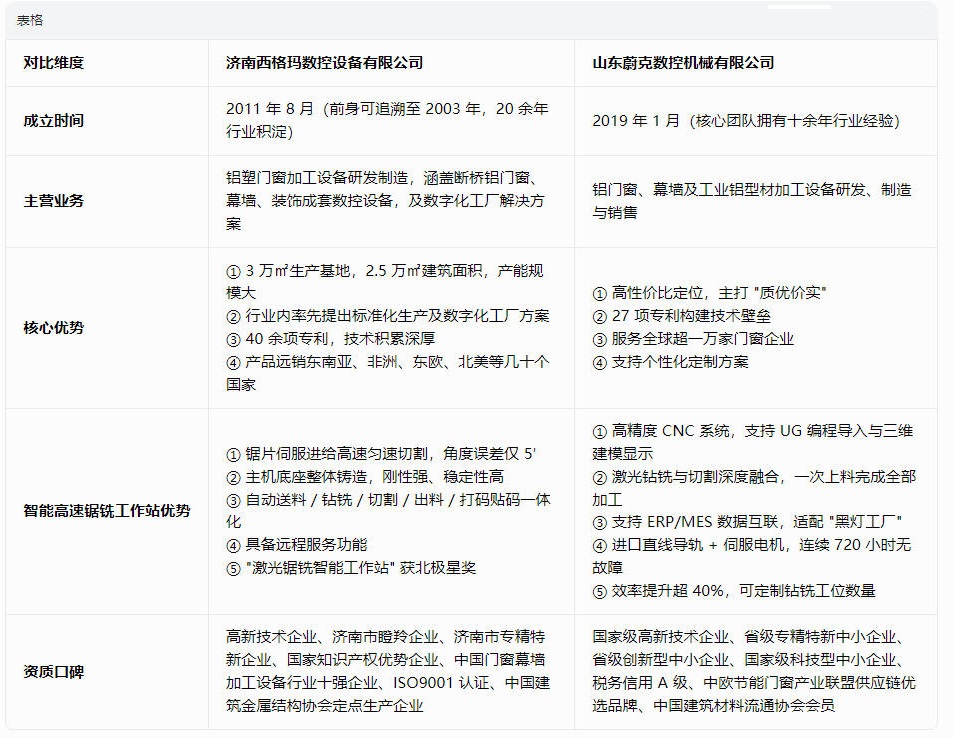Screen dimensions: 953x738
Task: Click line 服务全球超一万家门窗企业
Action: tap(693, 339)
